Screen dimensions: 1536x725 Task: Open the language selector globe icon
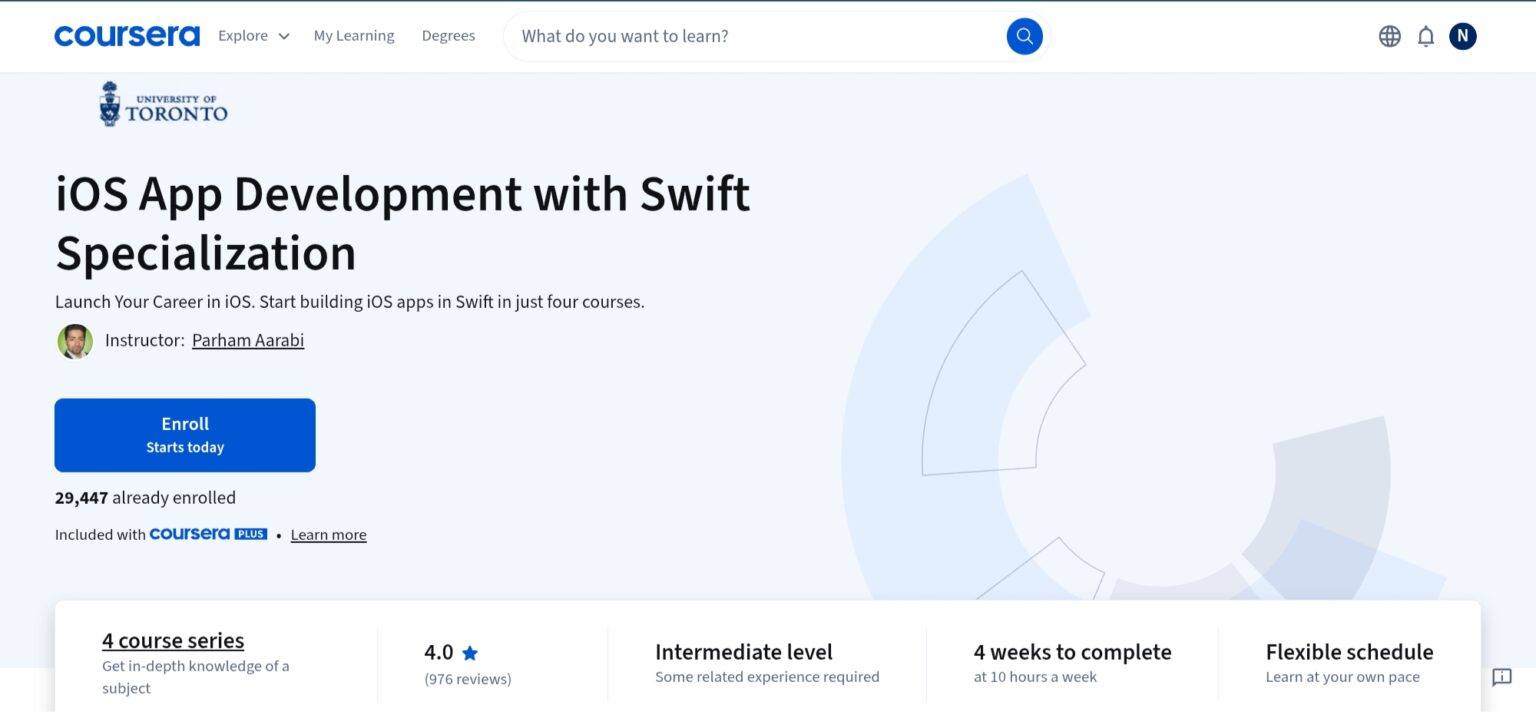point(1389,35)
